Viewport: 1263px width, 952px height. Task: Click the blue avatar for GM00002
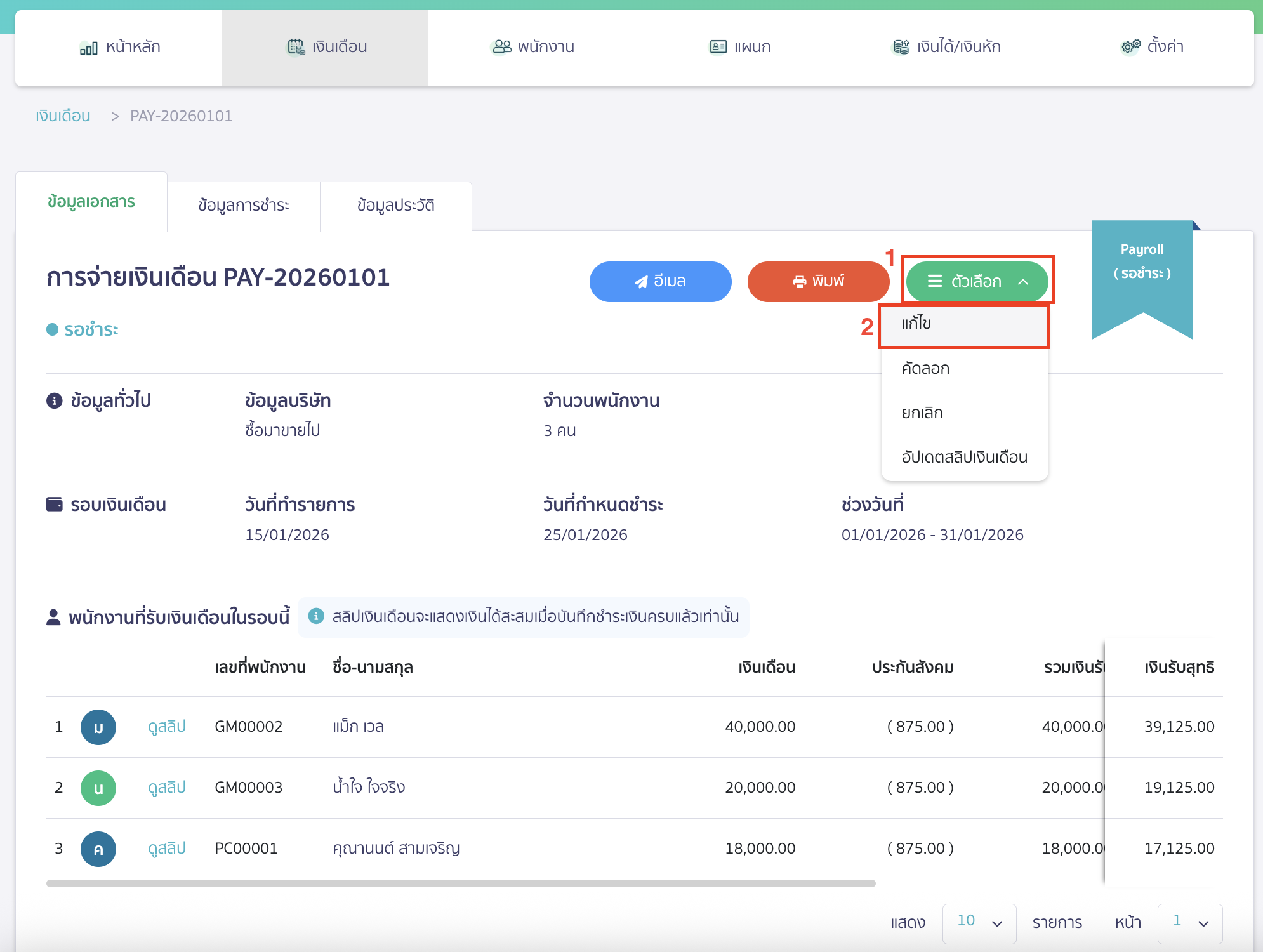point(98,727)
